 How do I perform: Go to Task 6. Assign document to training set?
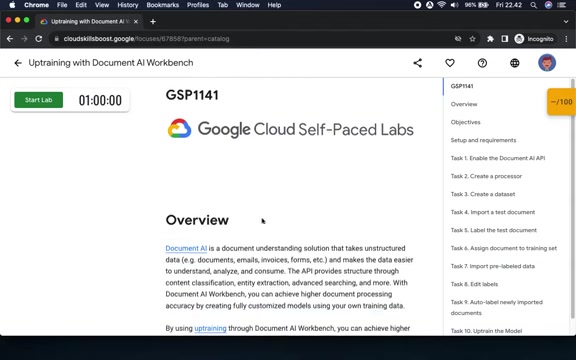pyautogui.click(x=504, y=248)
